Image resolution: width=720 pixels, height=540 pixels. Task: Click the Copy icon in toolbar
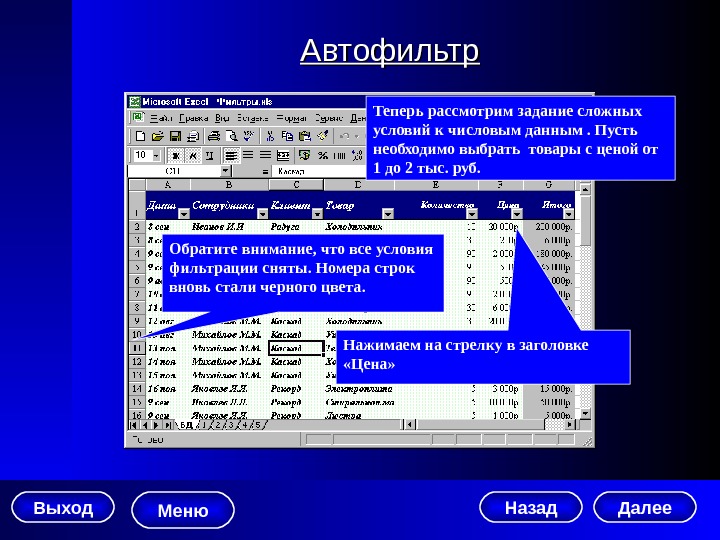[287, 136]
